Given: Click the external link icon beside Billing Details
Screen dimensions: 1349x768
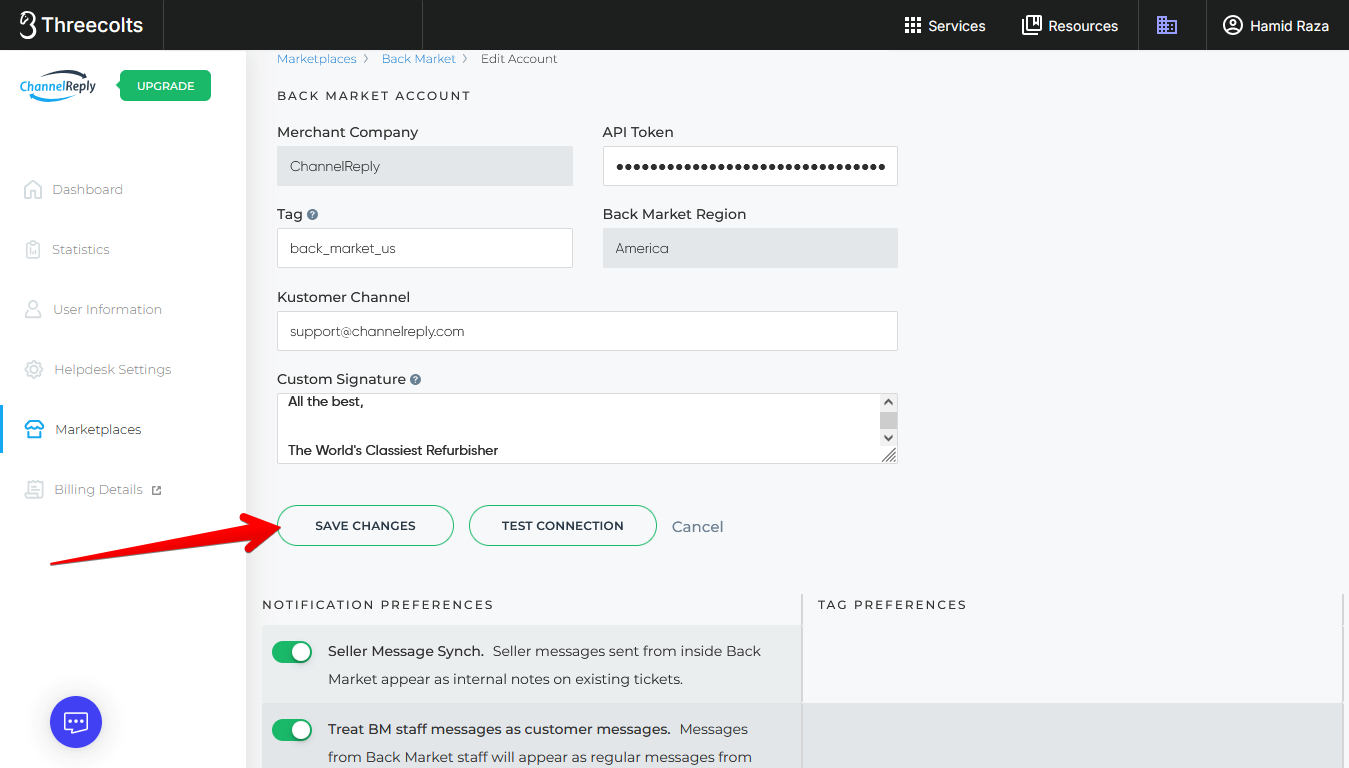Looking at the screenshot, I should tap(156, 490).
